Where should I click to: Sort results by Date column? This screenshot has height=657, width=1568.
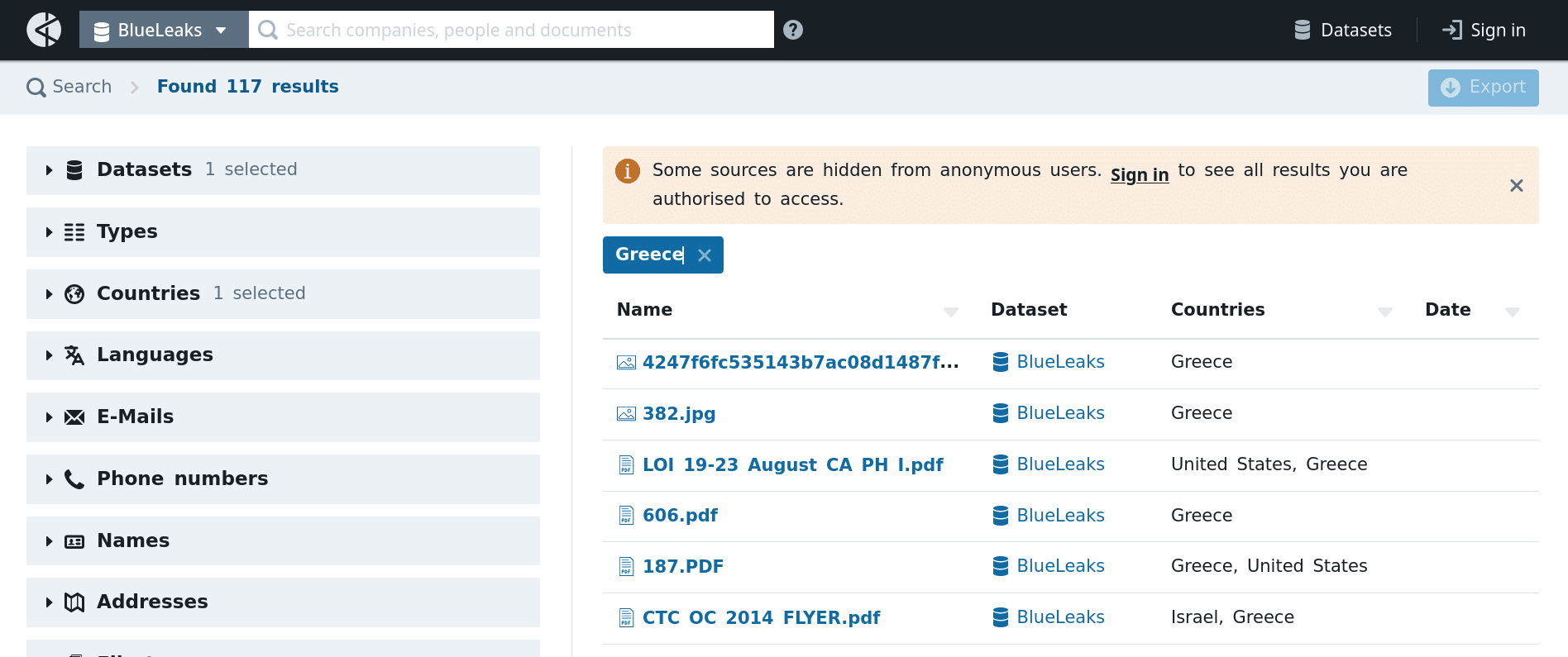point(1513,312)
